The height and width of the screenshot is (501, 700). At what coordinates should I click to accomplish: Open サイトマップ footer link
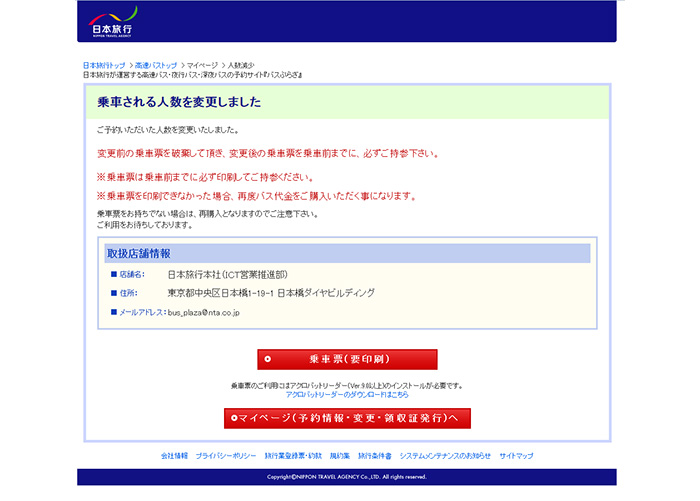(516, 456)
